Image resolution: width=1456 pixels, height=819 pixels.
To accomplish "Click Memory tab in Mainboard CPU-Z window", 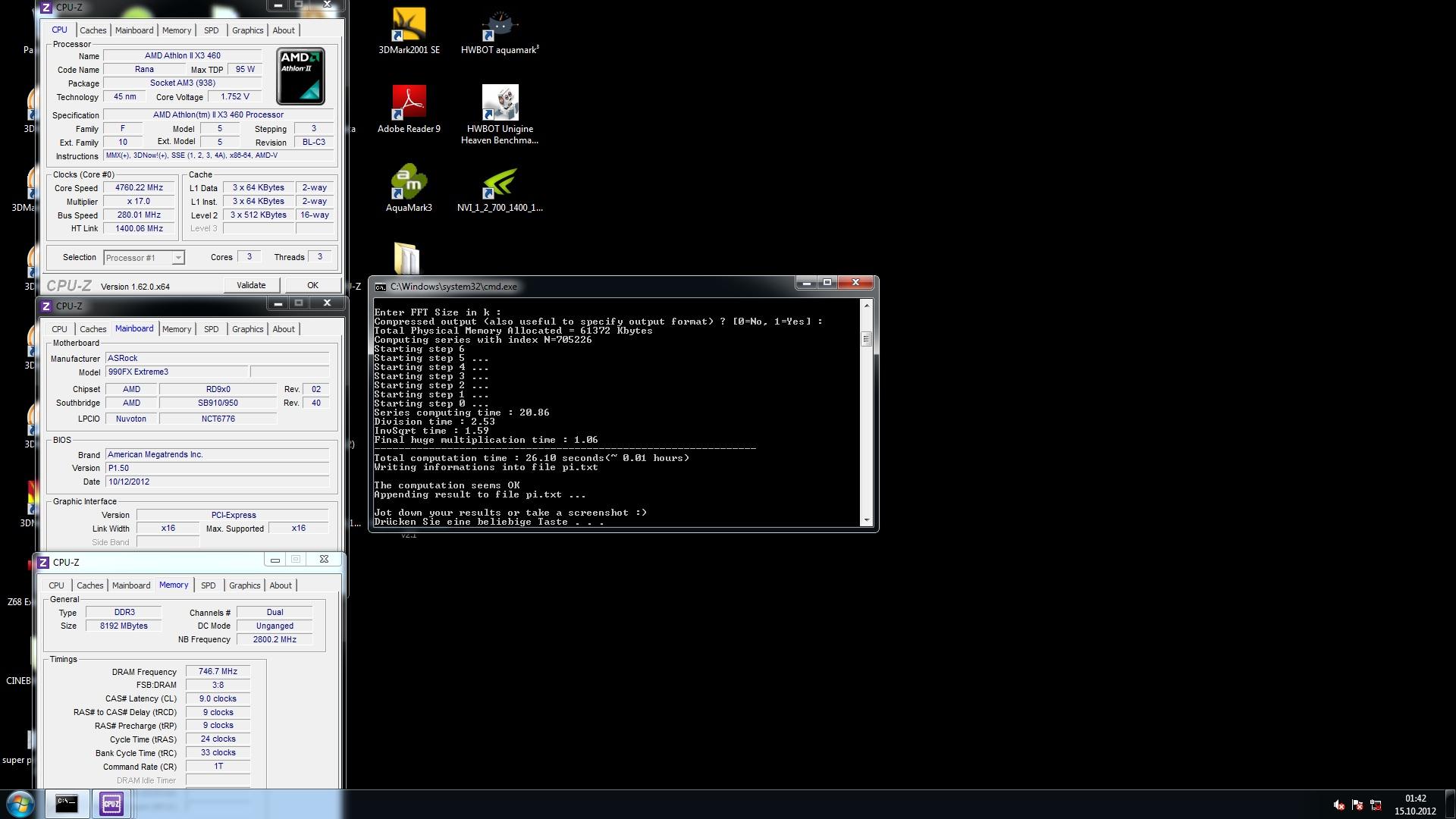I will click(x=177, y=329).
